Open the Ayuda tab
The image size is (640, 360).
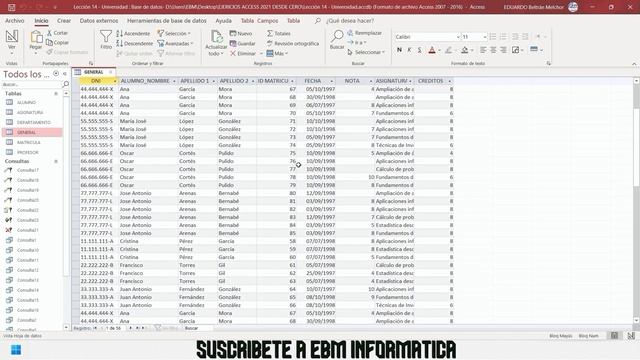[223, 20]
